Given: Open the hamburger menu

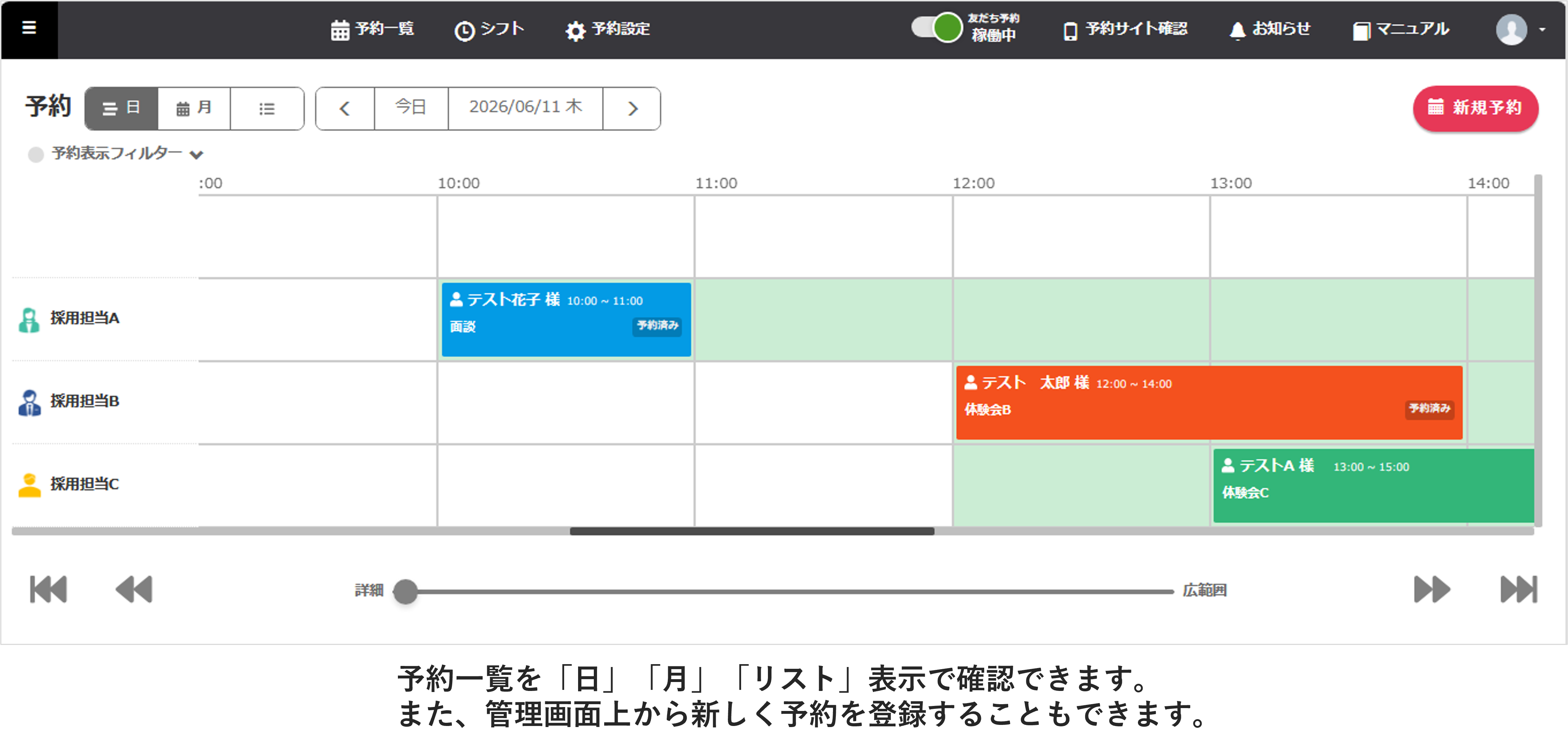Looking at the screenshot, I should click(29, 28).
